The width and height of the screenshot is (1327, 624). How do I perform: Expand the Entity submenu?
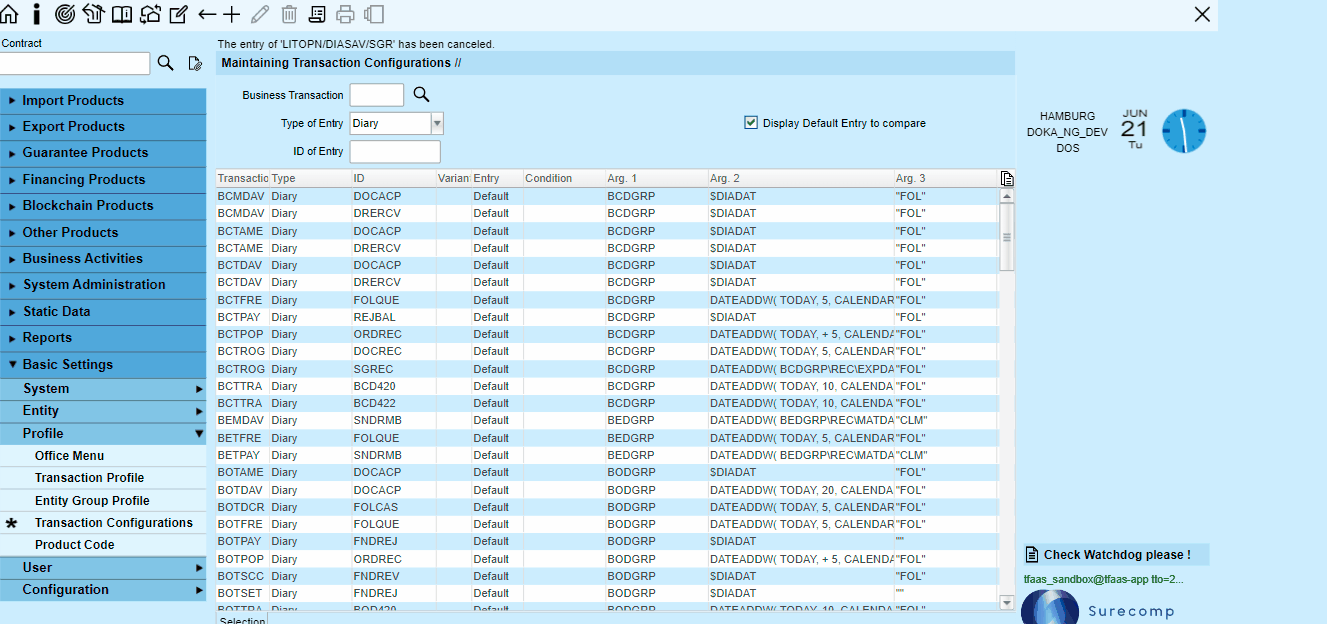pyautogui.click(x=103, y=411)
